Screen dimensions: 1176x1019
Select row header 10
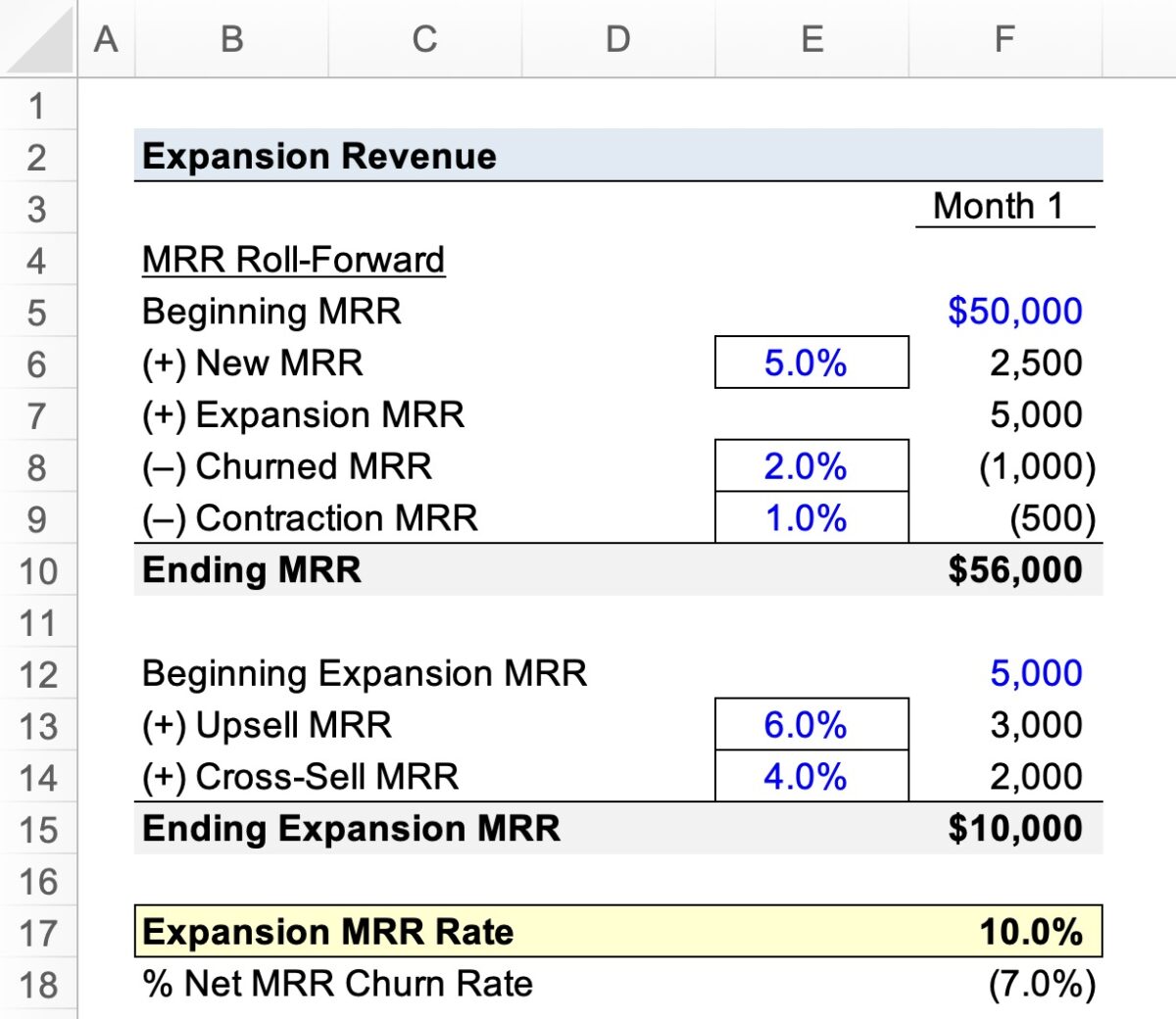(x=38, y=570)
